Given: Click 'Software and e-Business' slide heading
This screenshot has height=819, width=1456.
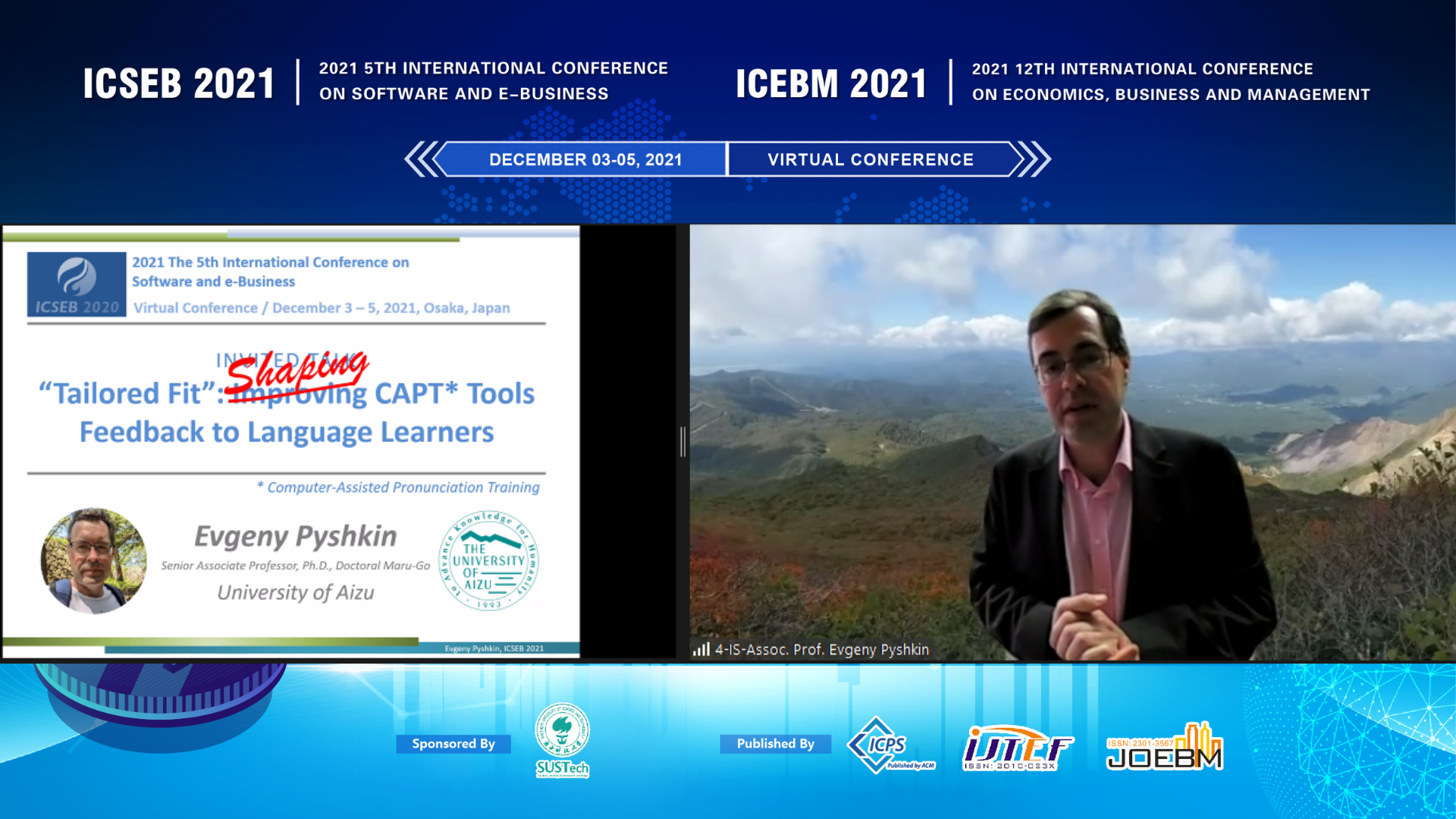Looking at the screenshot, I should pyautogui.click(x=213, y=281).
